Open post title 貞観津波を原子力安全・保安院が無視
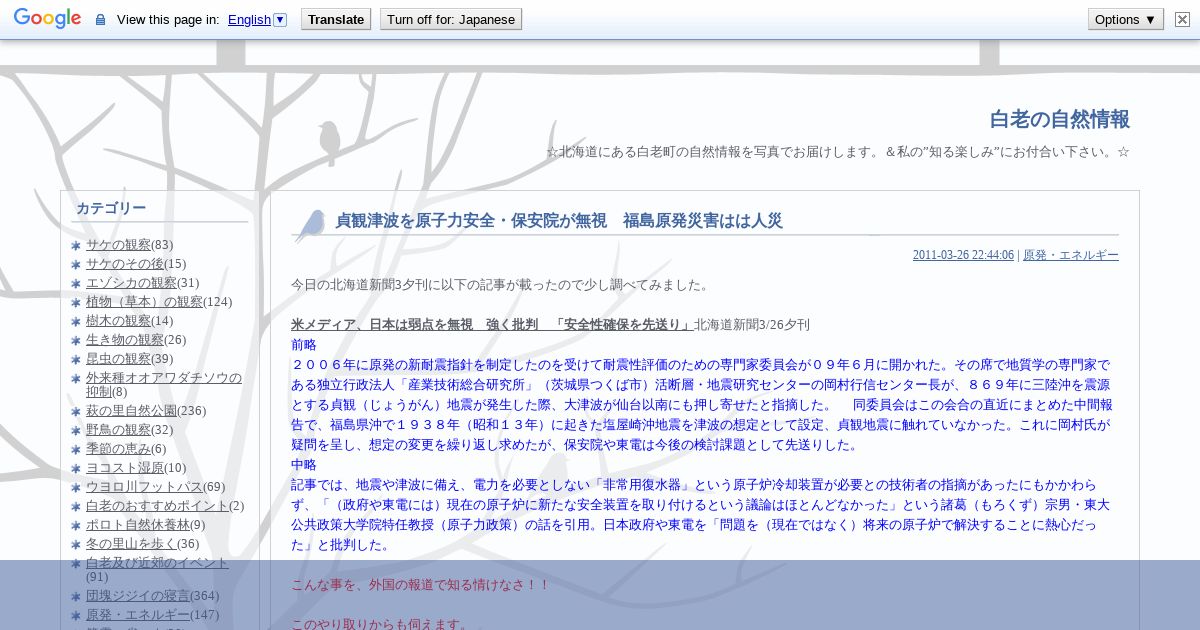 558,221
